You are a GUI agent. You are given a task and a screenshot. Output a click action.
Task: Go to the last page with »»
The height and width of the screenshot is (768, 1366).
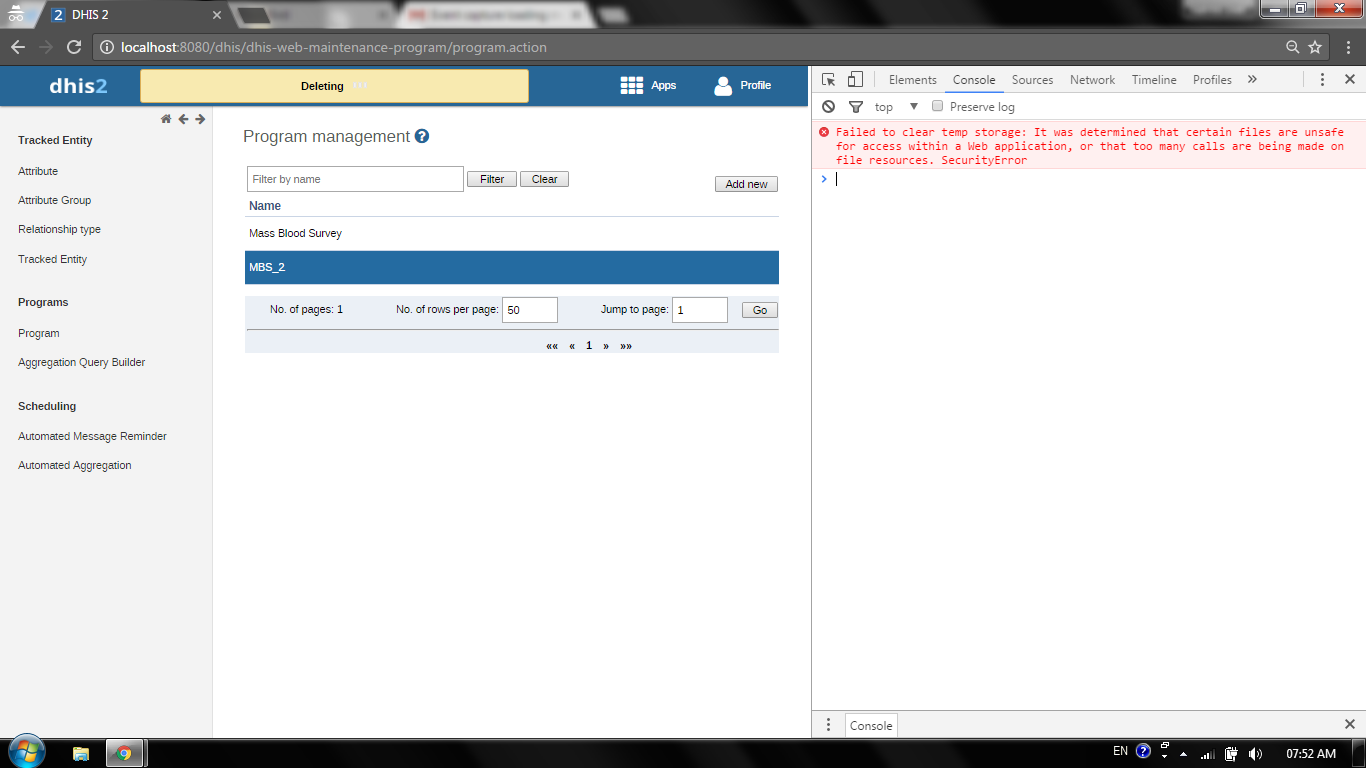(626, 346)
